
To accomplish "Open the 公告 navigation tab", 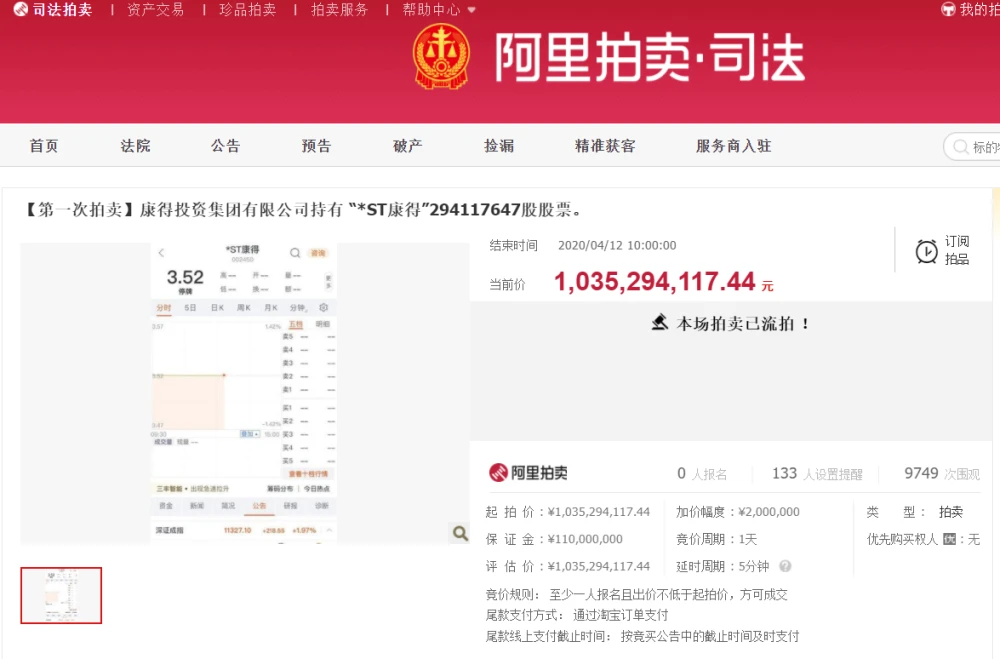I will click(226, 146).
